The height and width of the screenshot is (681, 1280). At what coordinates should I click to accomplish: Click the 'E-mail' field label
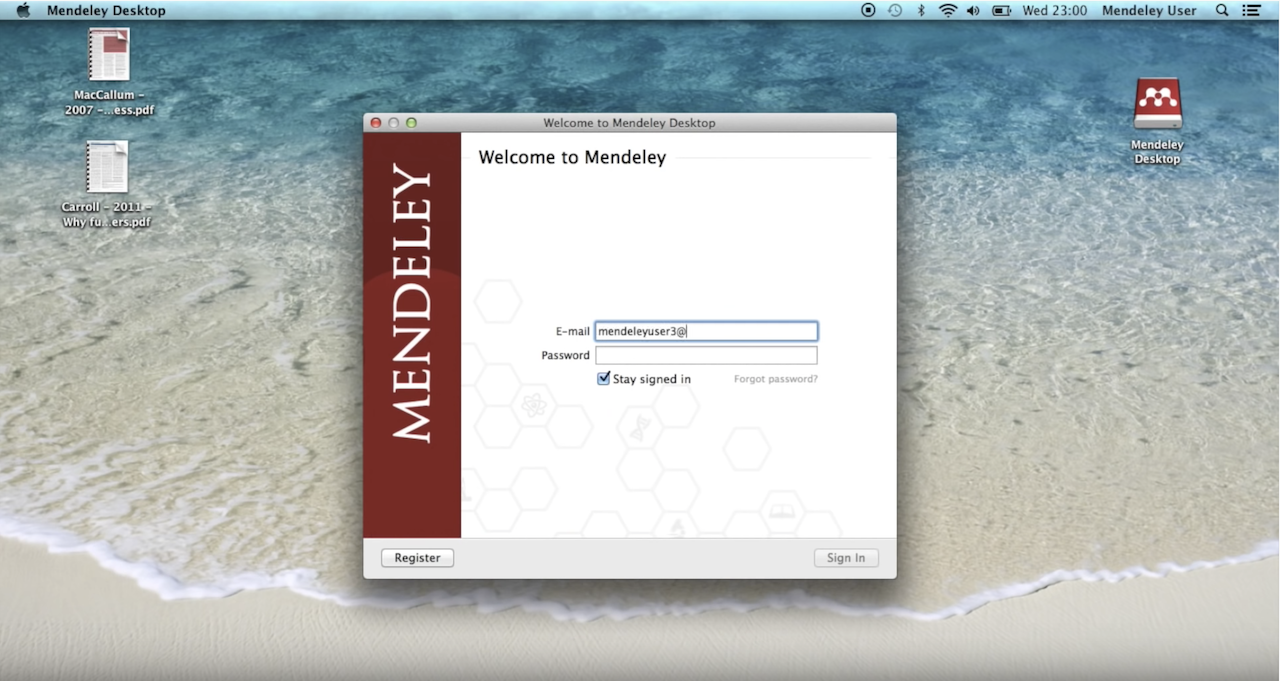[x=573, y=331]
